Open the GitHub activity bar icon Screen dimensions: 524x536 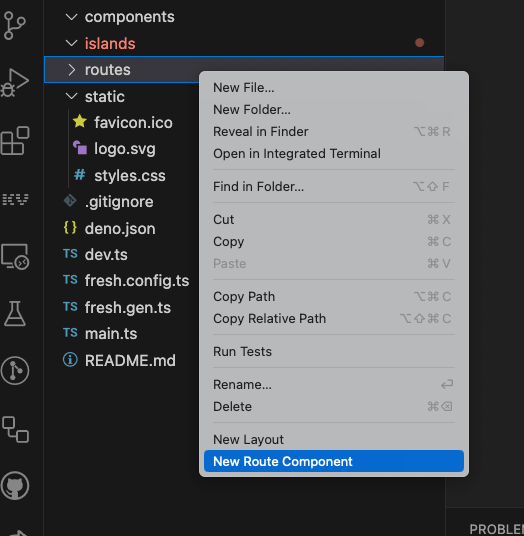coord(15,485)
